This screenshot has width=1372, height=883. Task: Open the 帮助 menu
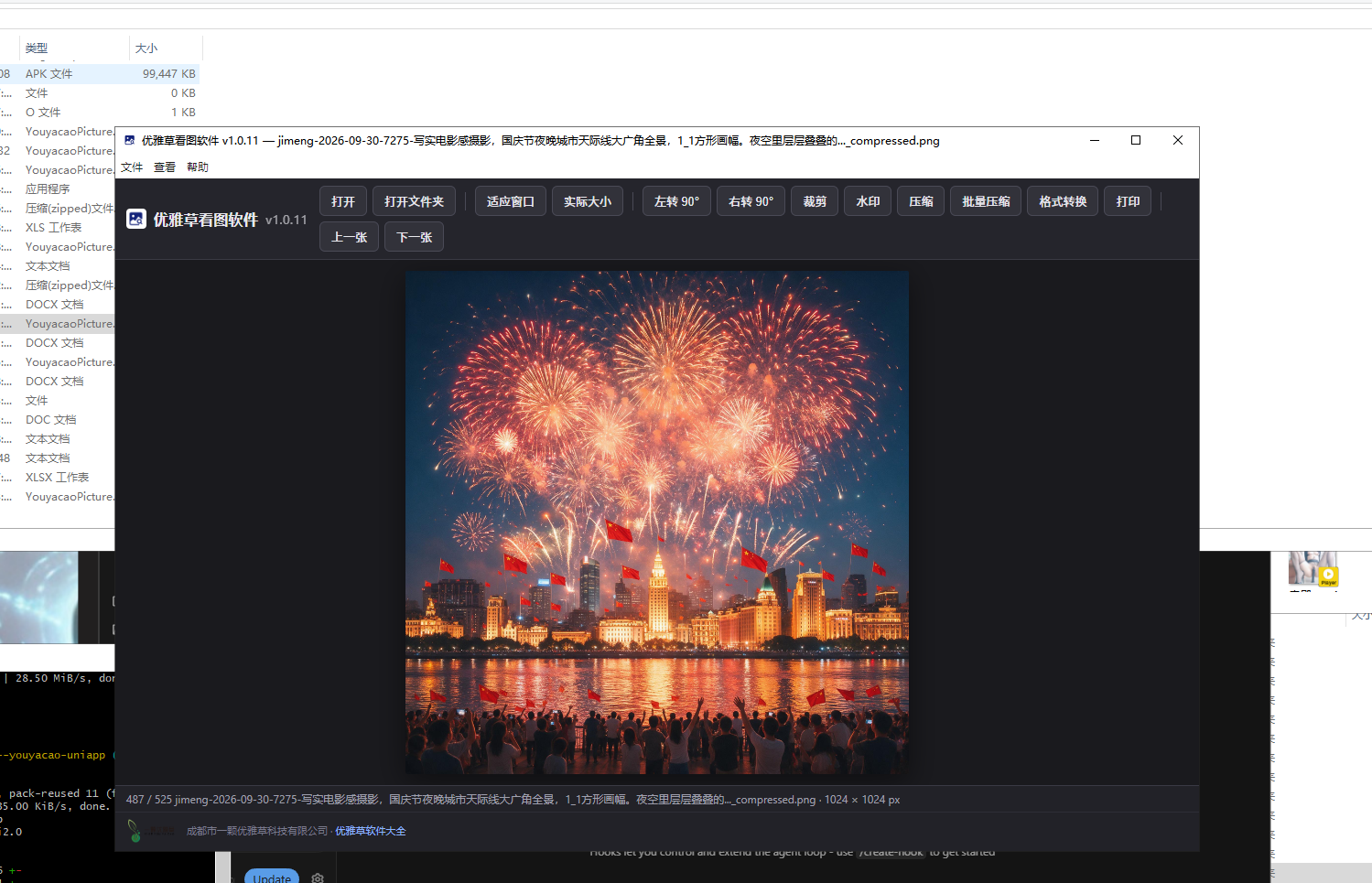pos(198,167)
